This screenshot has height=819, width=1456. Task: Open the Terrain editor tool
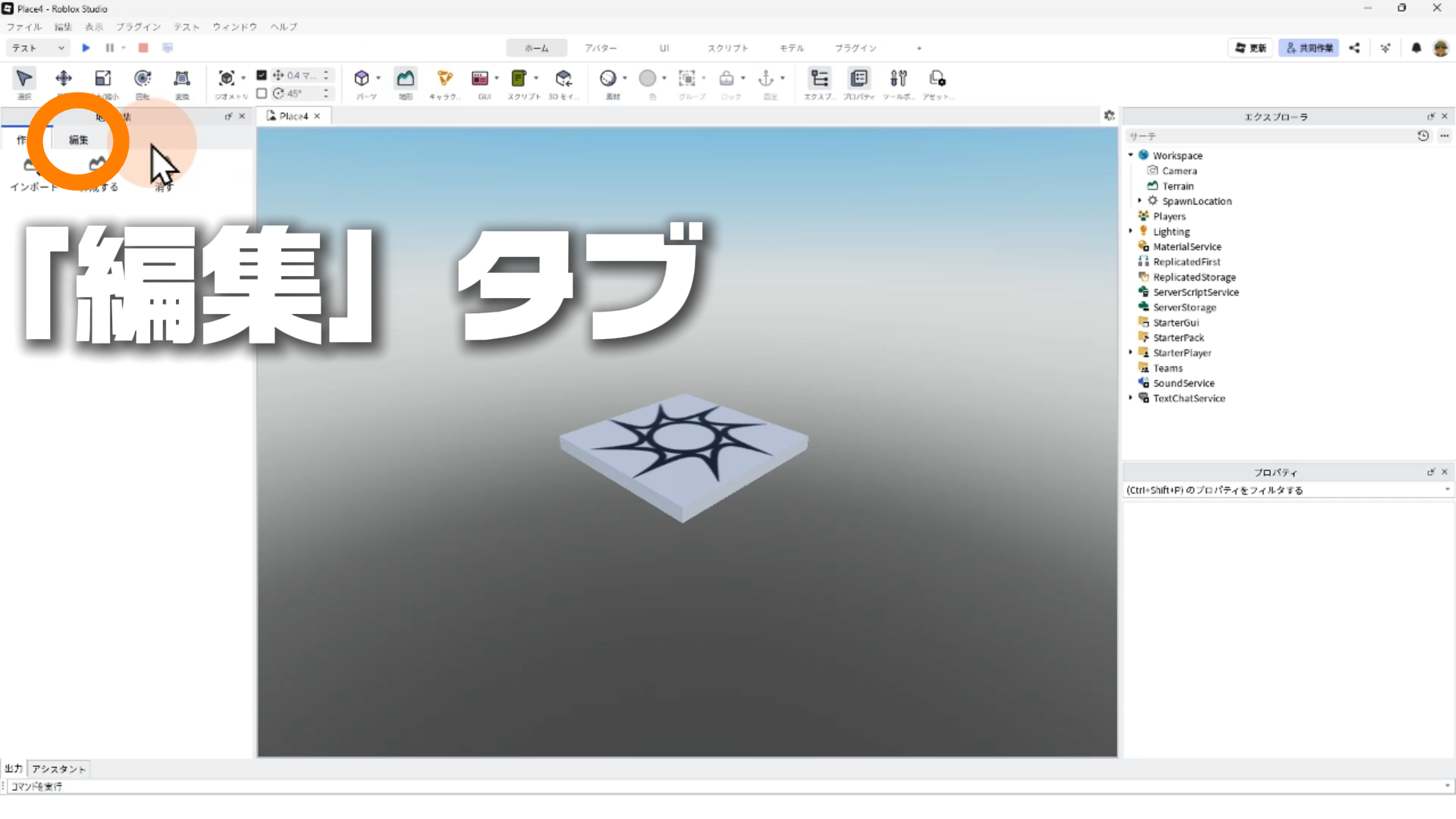[406, 78]
